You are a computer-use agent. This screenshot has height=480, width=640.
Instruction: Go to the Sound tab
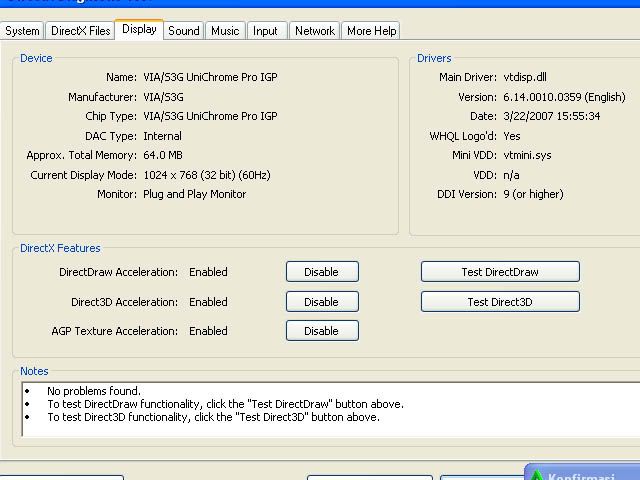click(184, 31)
